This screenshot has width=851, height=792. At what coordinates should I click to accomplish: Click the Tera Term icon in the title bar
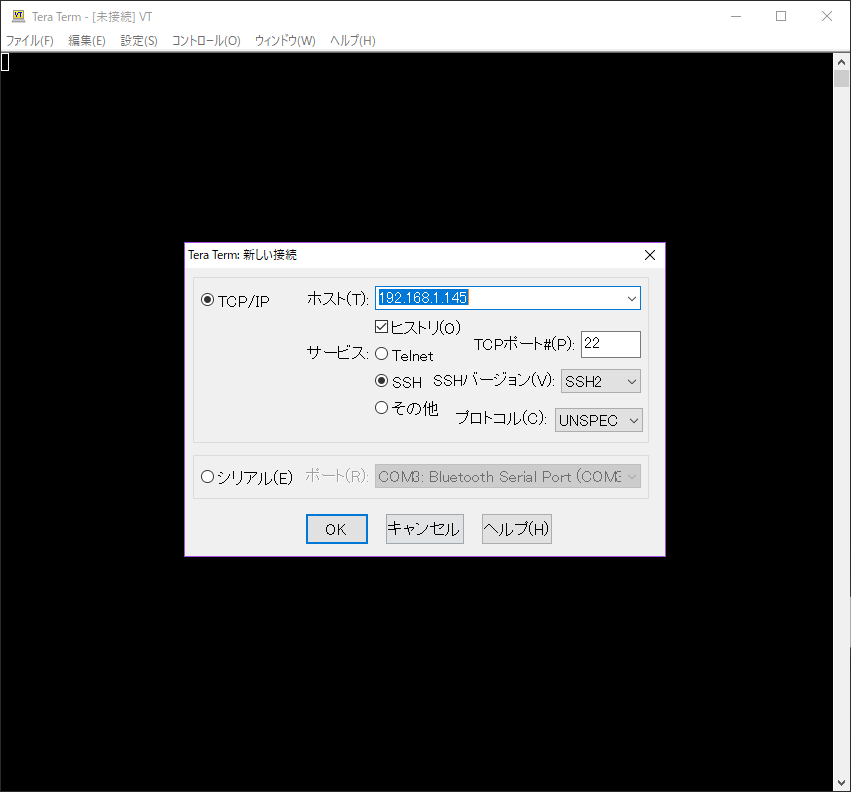pyautogui.click(x=17, y=16)
